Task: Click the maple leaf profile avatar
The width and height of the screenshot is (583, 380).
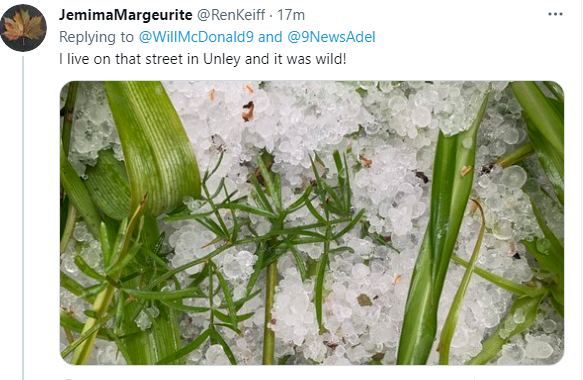Action: click(23, 28)
